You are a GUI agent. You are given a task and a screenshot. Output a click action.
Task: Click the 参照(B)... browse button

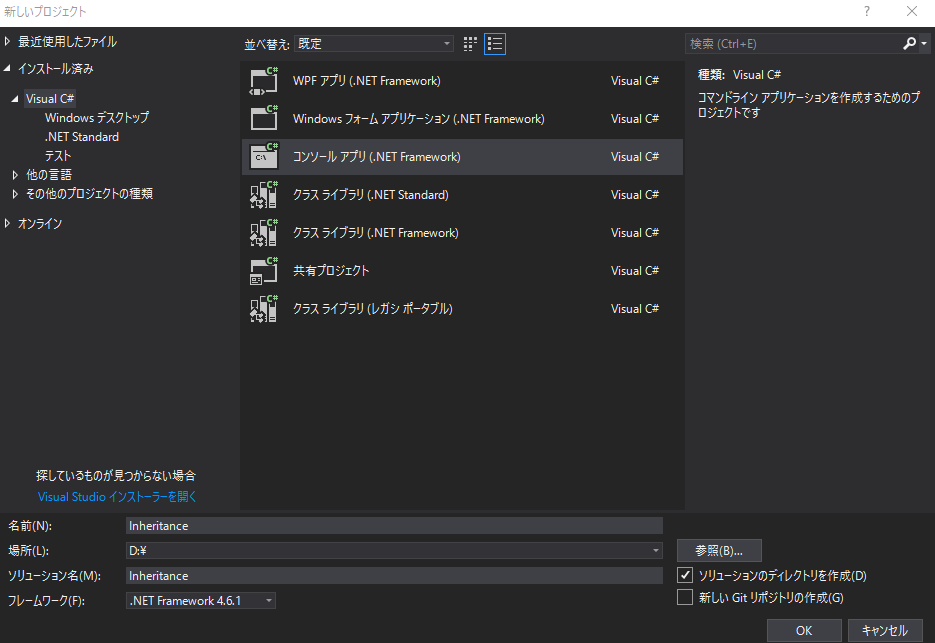(x=719, y=551)
